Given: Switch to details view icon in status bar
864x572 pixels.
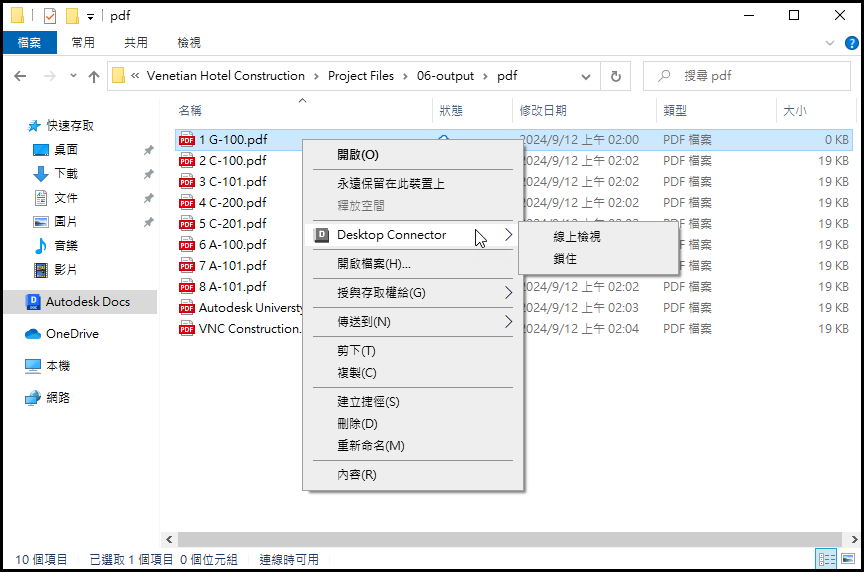Looking at the screenshot, I should coord(827,560).
